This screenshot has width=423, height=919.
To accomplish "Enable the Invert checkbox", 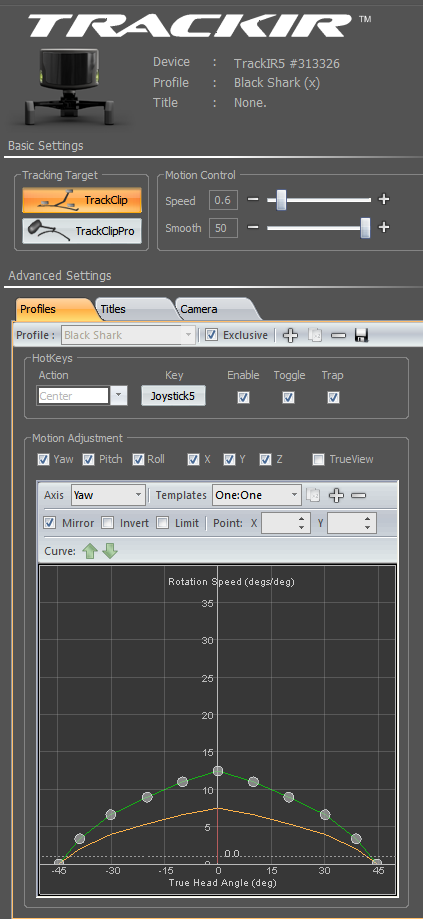I will [x=108, y=523].
